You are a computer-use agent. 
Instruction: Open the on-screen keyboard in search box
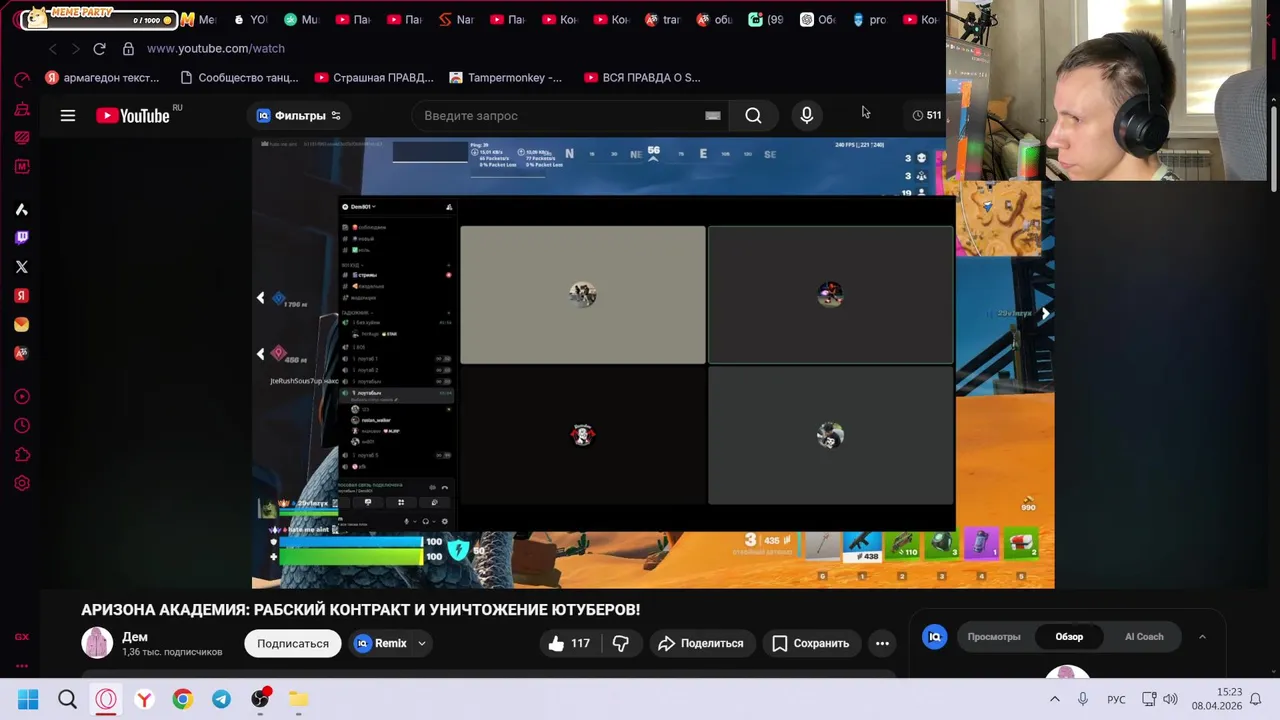pos(713,116)
